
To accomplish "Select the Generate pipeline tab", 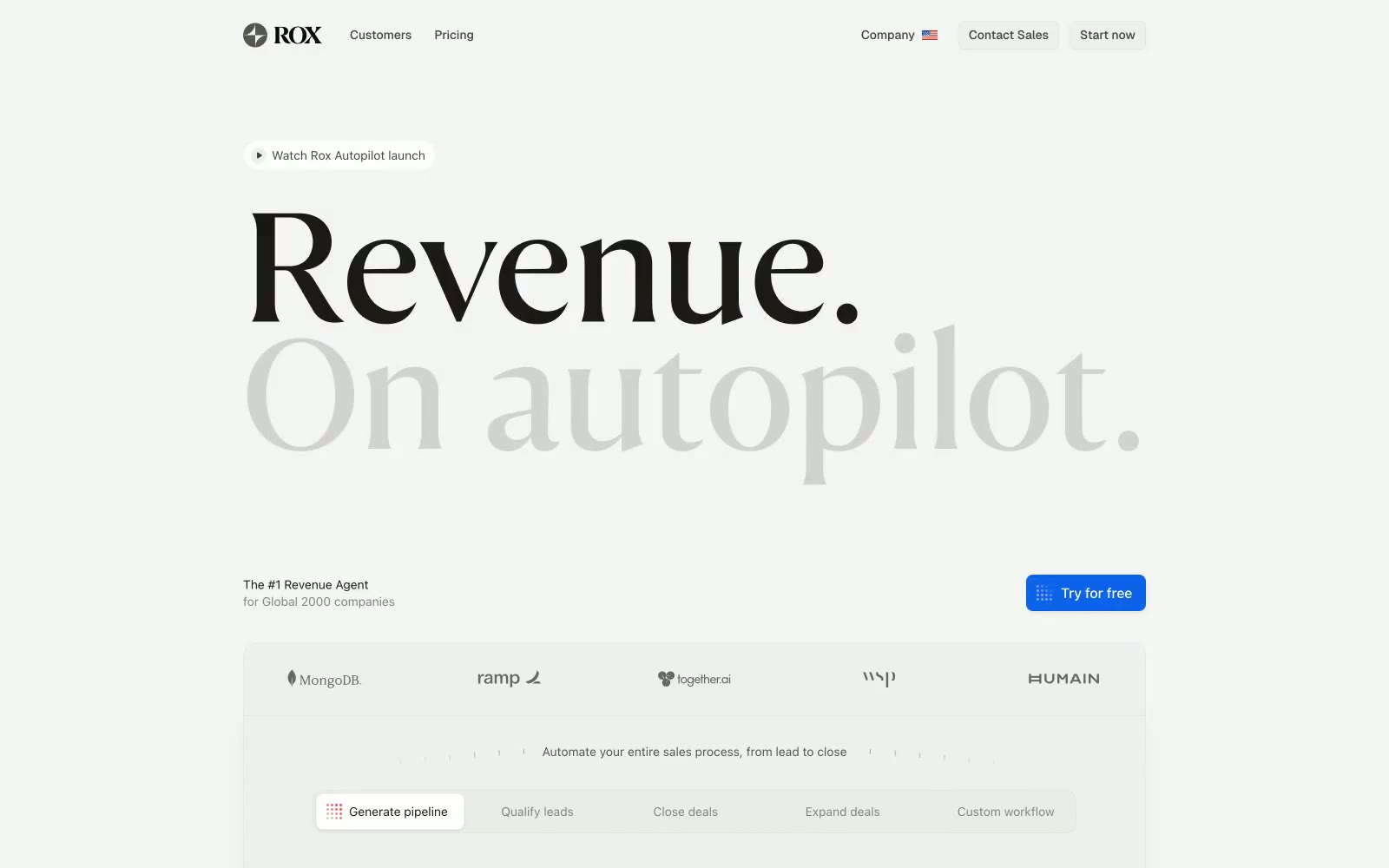I will 390,812.
